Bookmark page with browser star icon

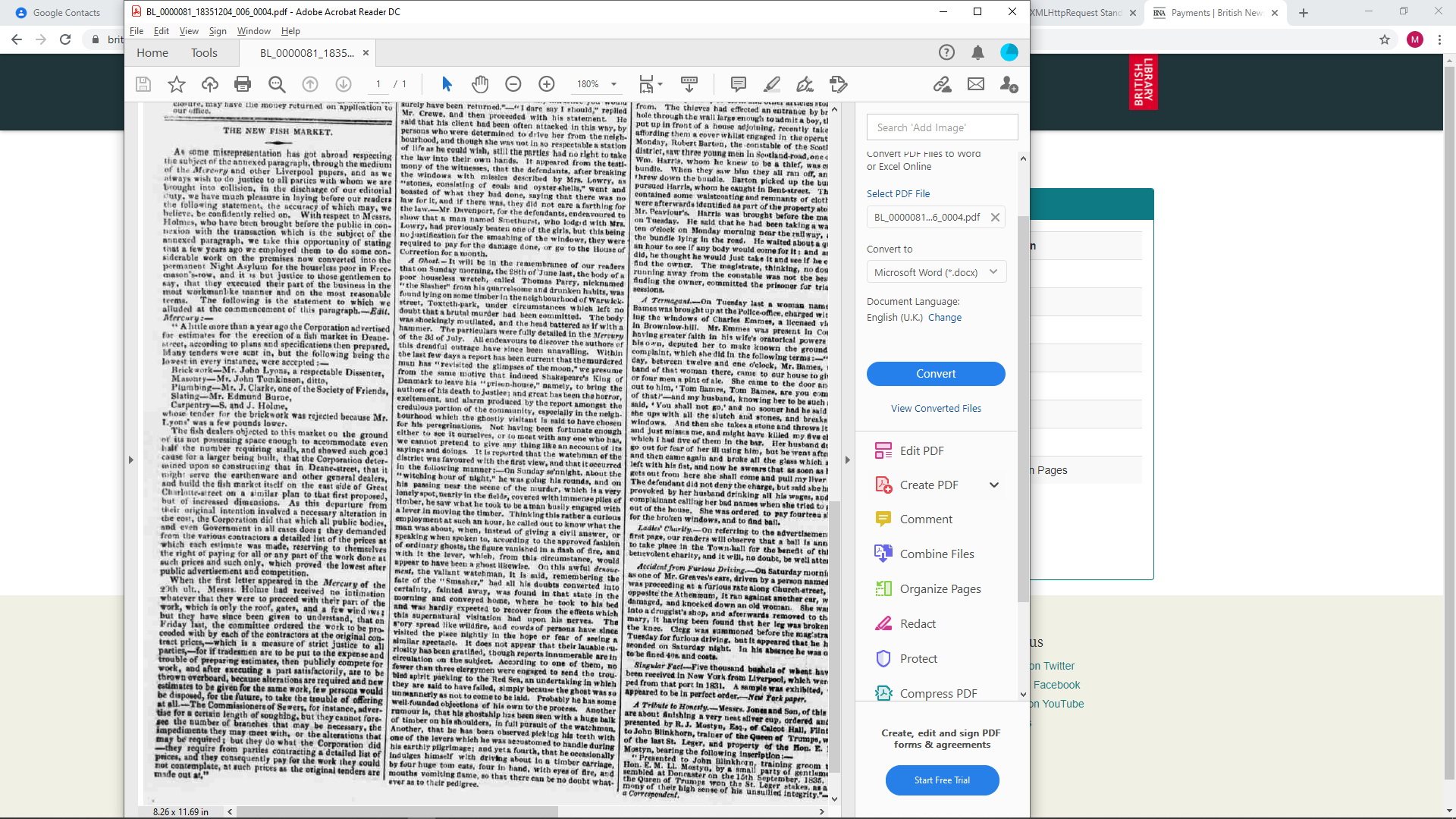(x=1385, y=39)
